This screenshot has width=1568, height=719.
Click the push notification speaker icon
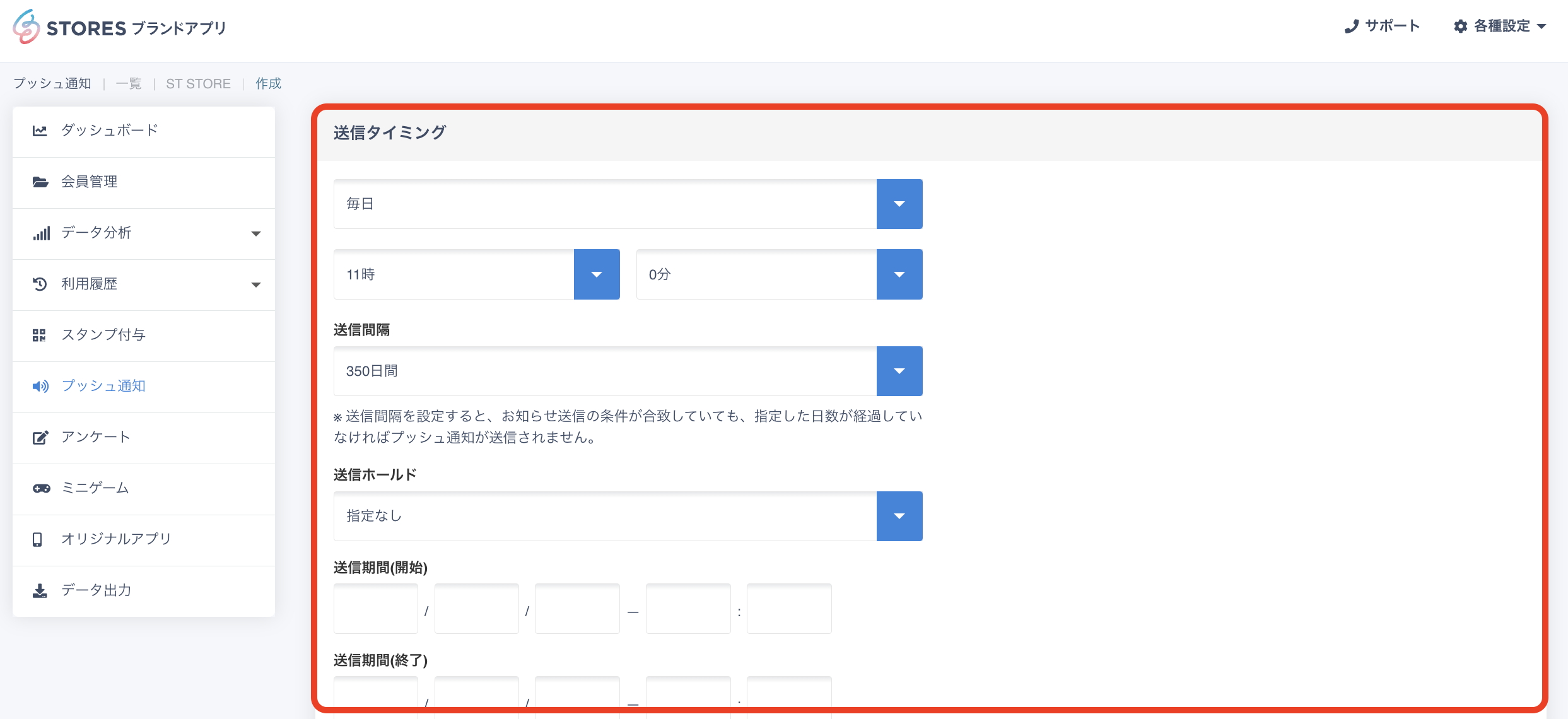tap(40, 386)
